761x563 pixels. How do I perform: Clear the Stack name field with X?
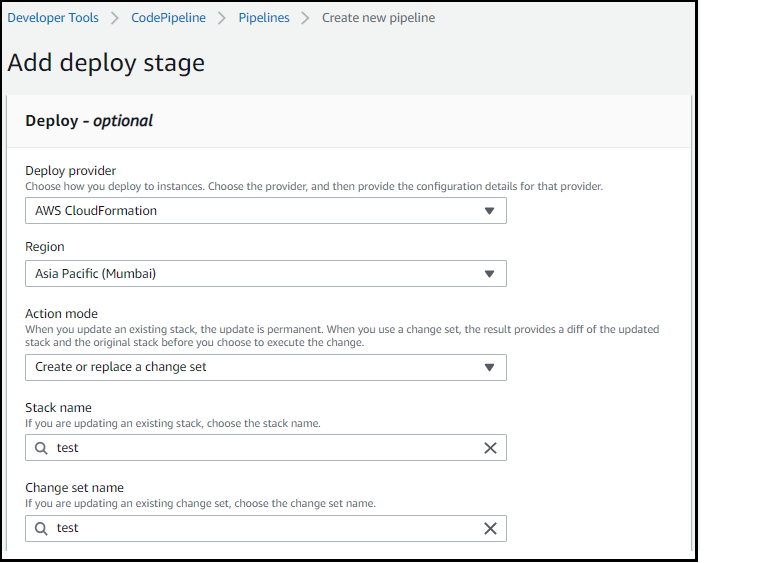coord(490,448)
